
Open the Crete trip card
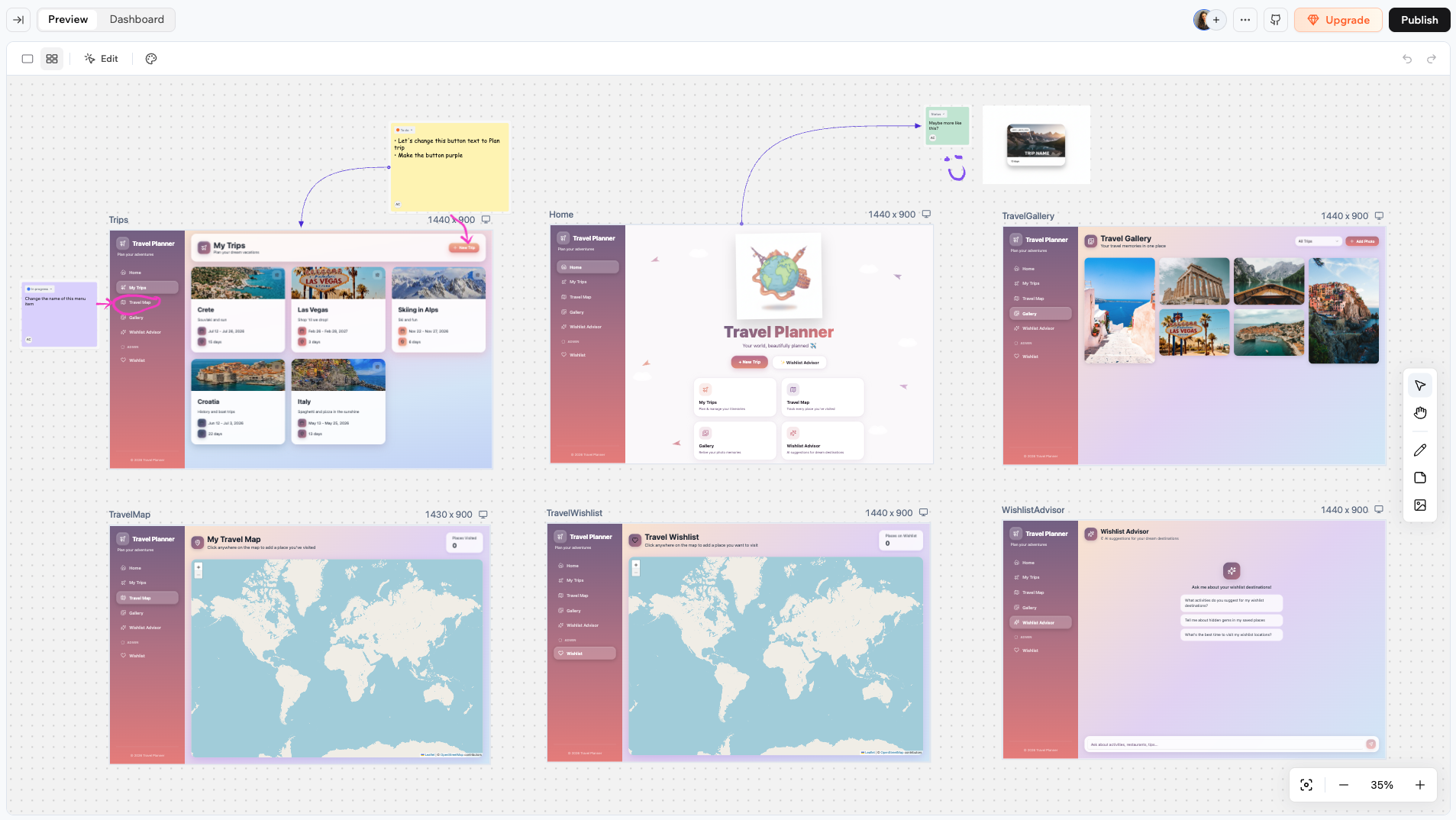click(237, 308)
